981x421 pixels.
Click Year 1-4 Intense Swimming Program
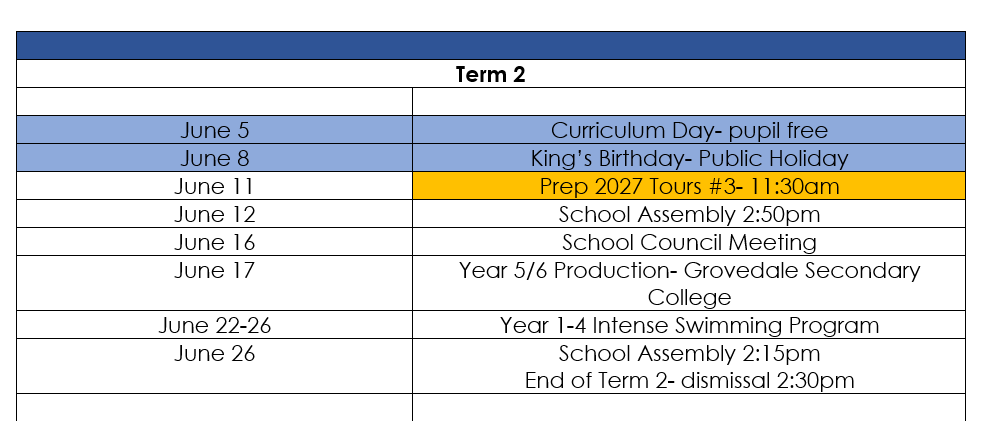tap(689, 325)
